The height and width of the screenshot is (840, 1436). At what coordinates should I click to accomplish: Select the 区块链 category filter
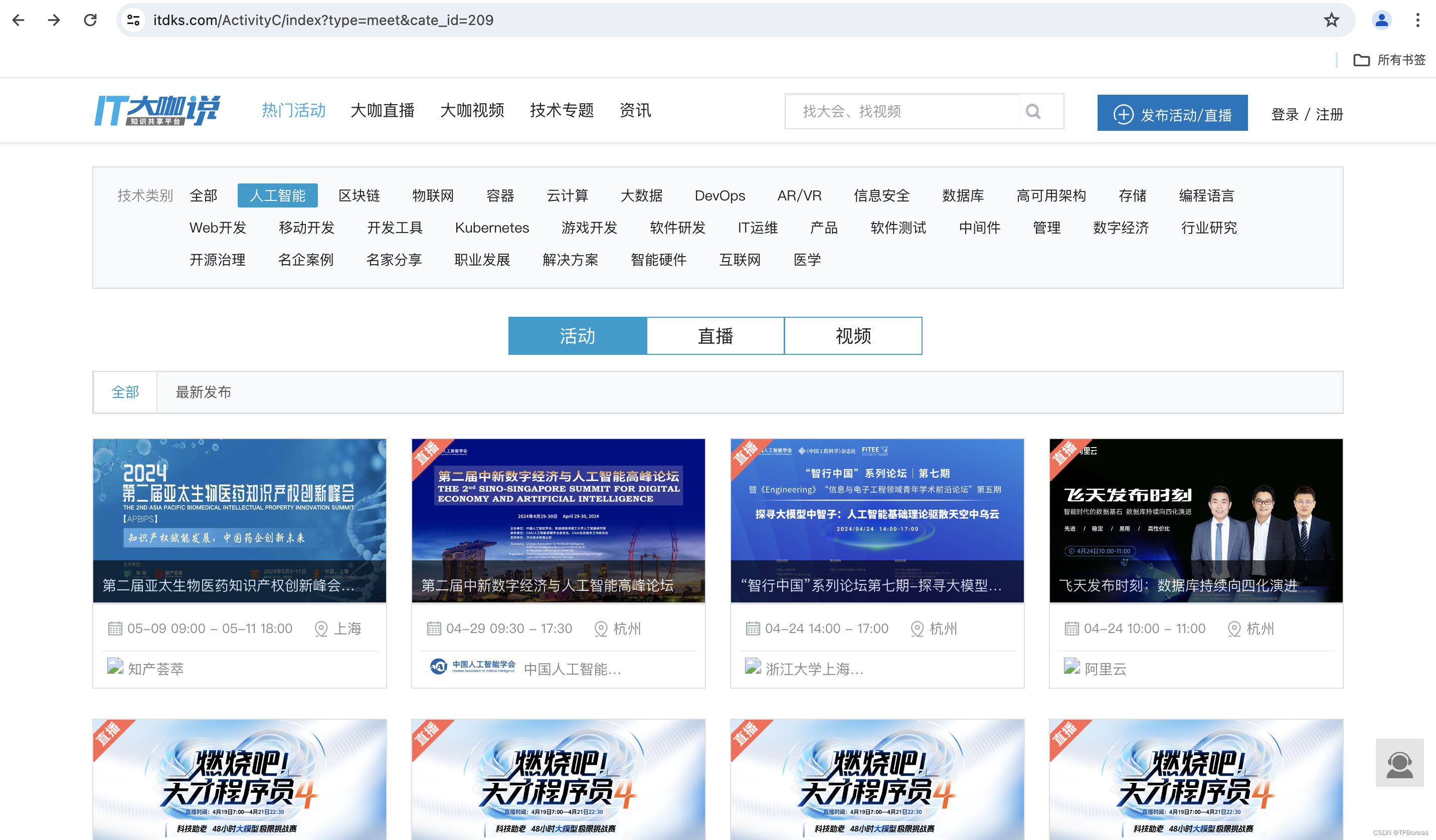[x=358, y=196]
